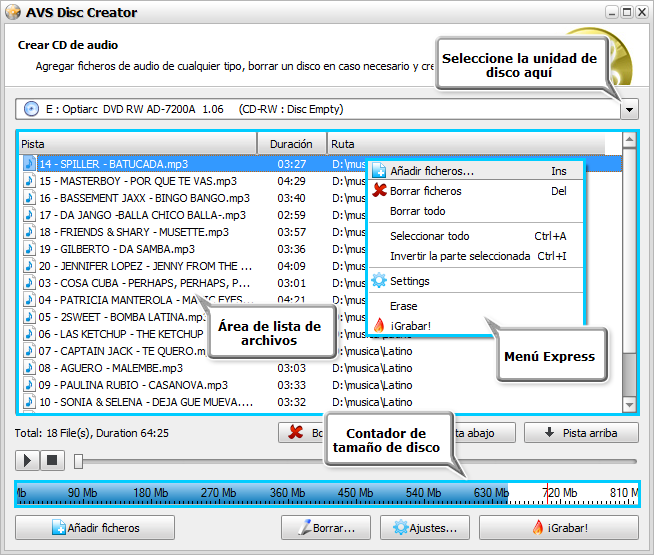This screenshot has width=654, height=555.
Task: Click the gear icon next to Settings menu entry
Action: coord(379,281)
